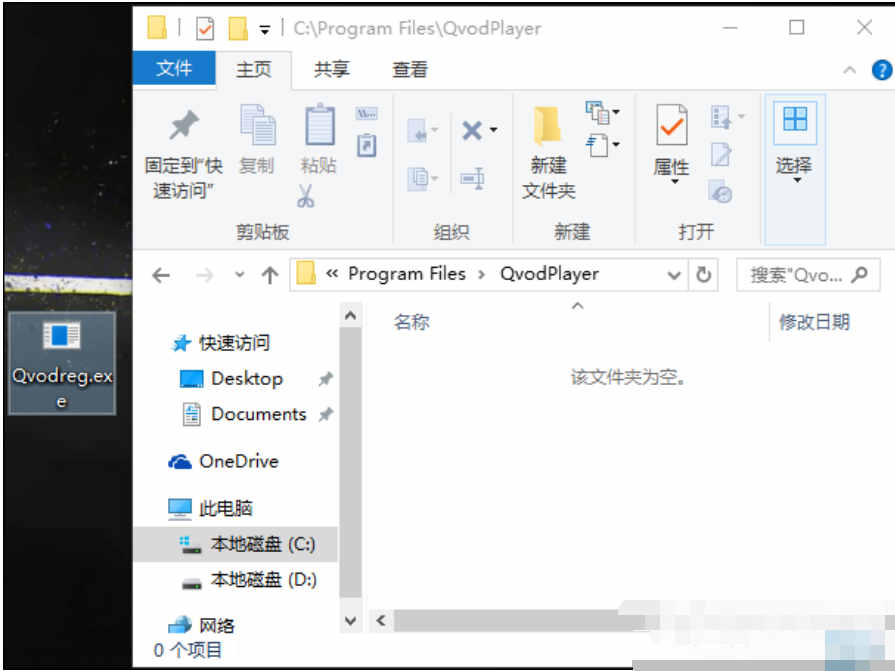Sort by 名称 column header
The width and height of the screenshot is (895, 671).
pyautogui.click(x=412, y=322)
